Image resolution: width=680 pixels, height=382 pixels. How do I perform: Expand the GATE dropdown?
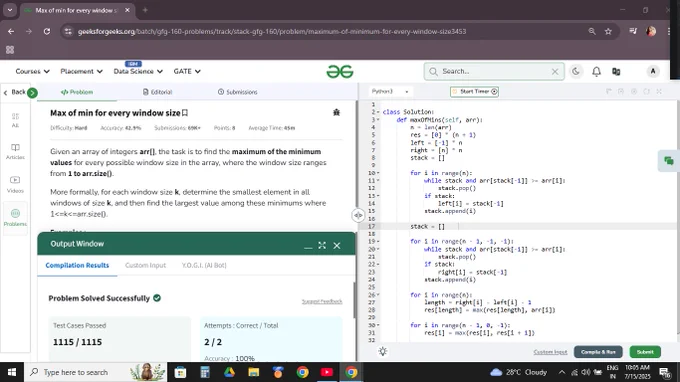[187, 72]
